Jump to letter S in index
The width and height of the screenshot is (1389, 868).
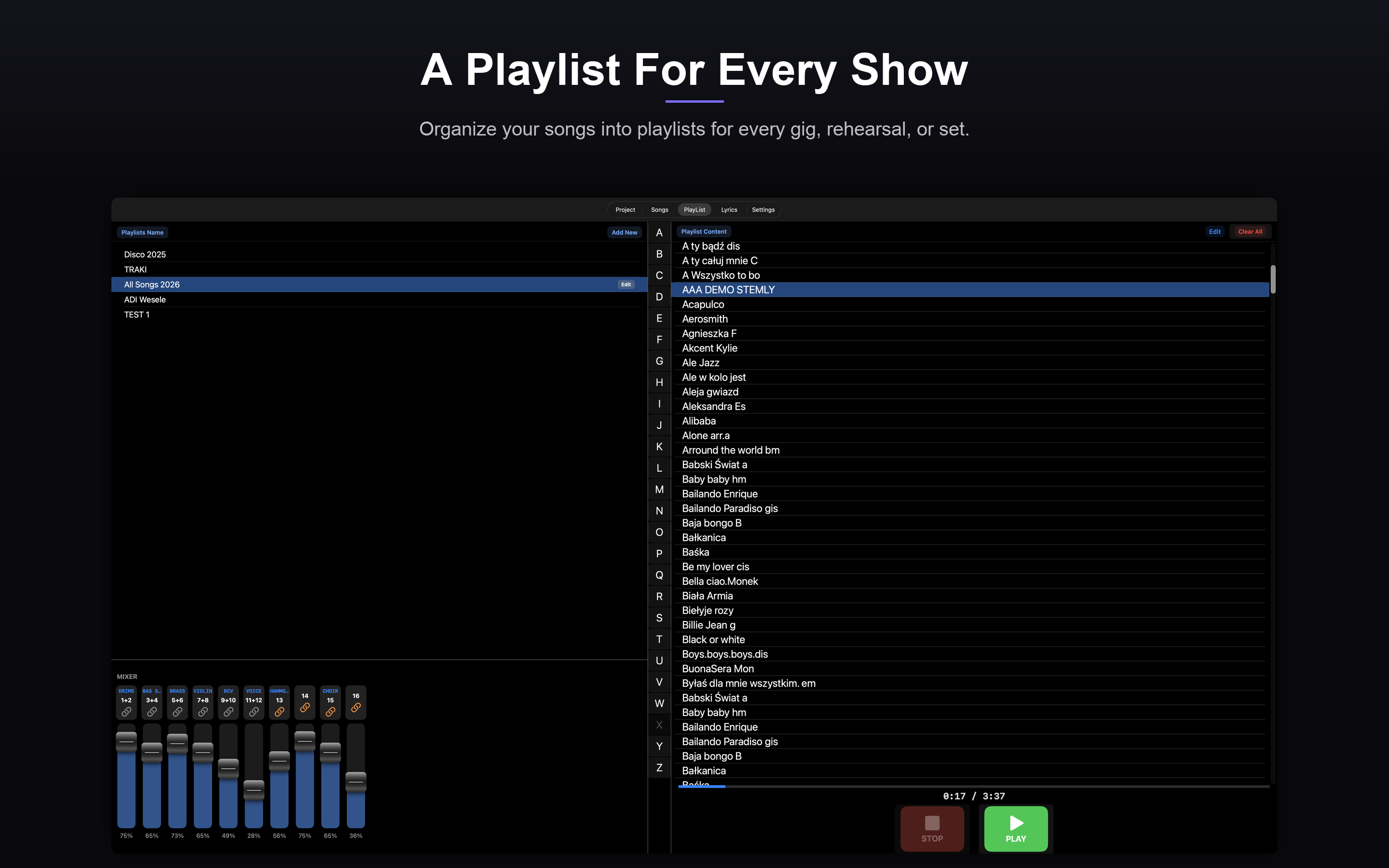click(659, 618)
